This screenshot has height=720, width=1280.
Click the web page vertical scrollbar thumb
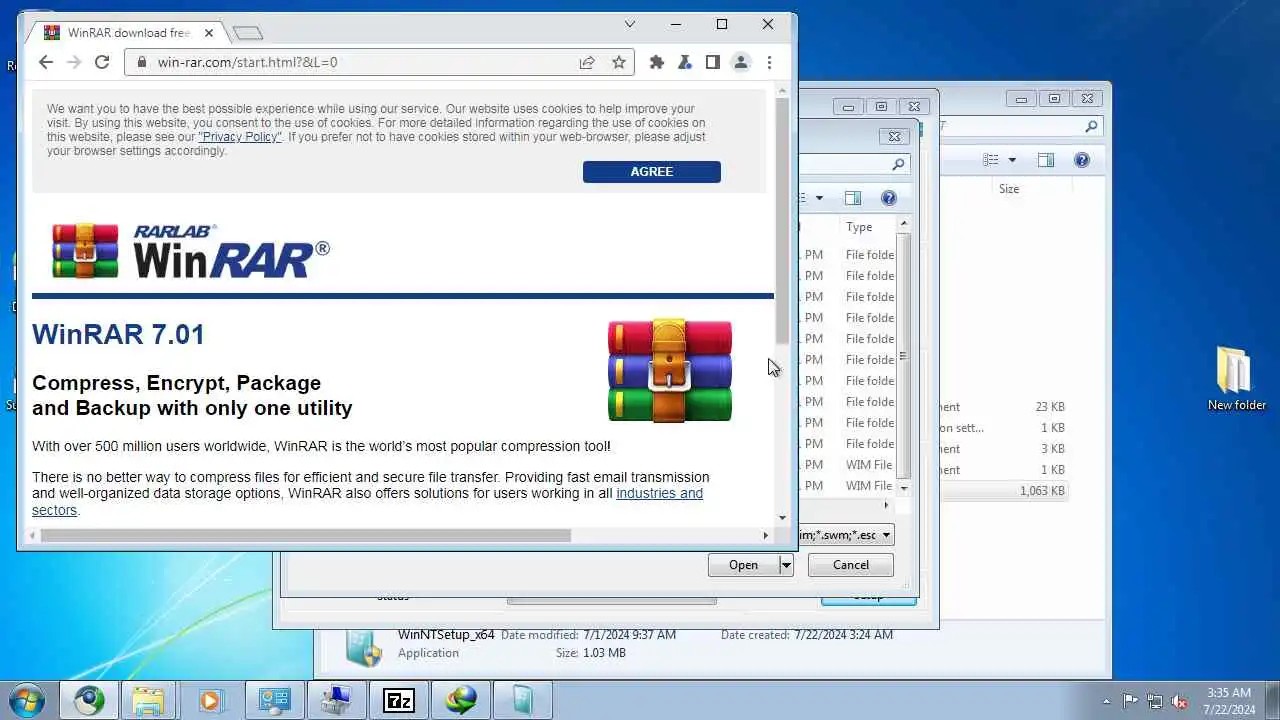tap(782, 220)
